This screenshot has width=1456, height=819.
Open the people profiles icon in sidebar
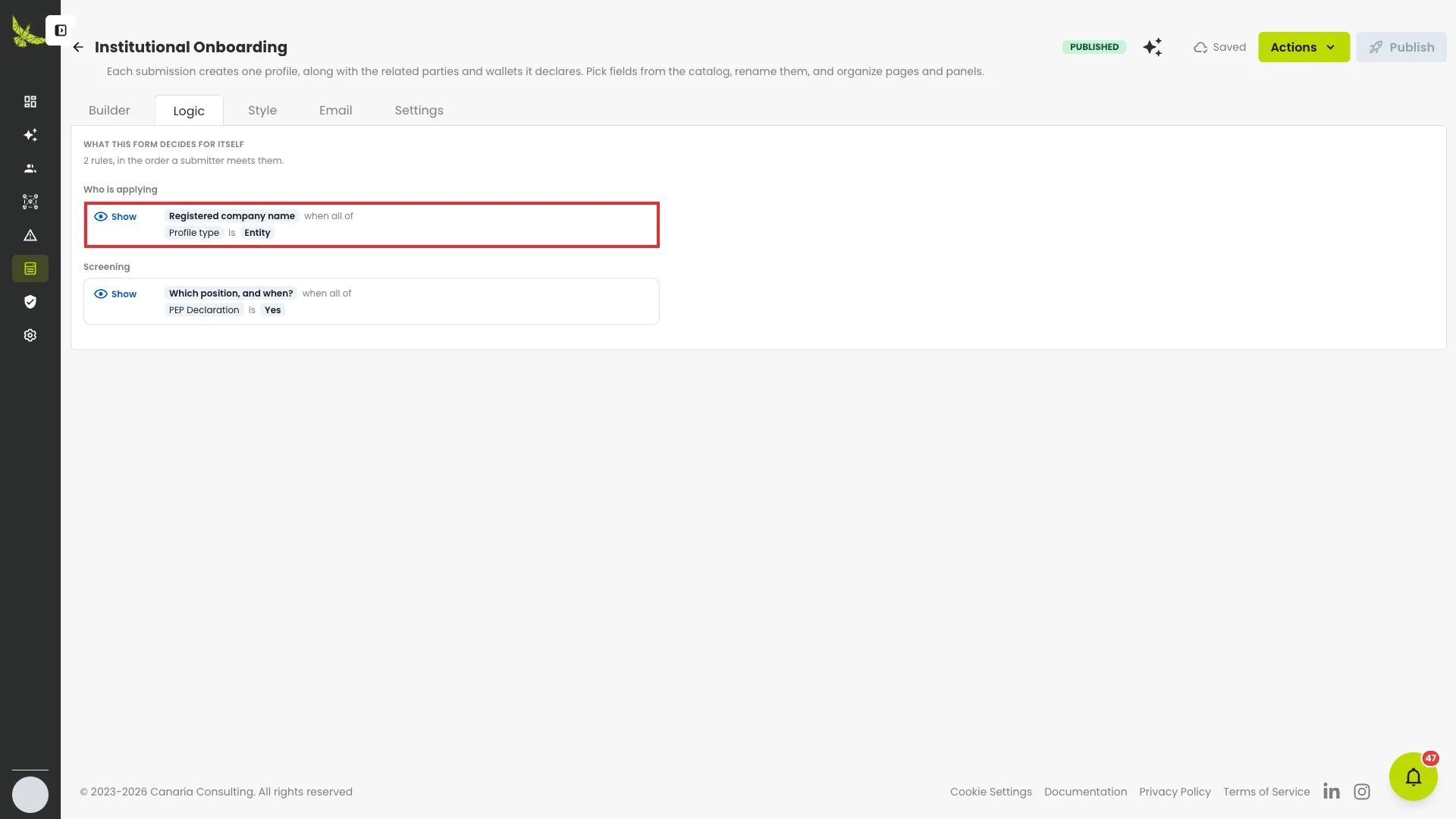pos(30,168)
